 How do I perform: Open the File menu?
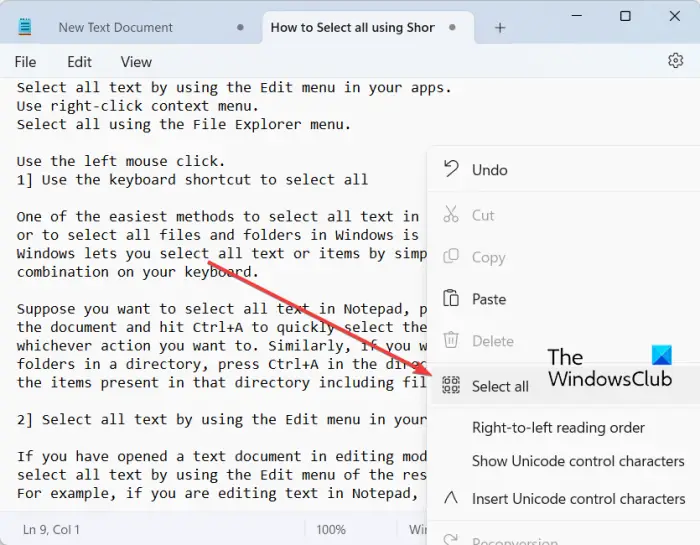[25, 62]
